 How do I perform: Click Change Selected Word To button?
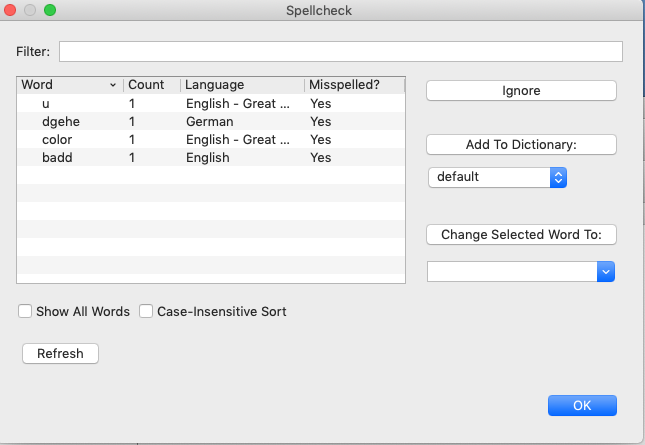[x=521, y=235]
